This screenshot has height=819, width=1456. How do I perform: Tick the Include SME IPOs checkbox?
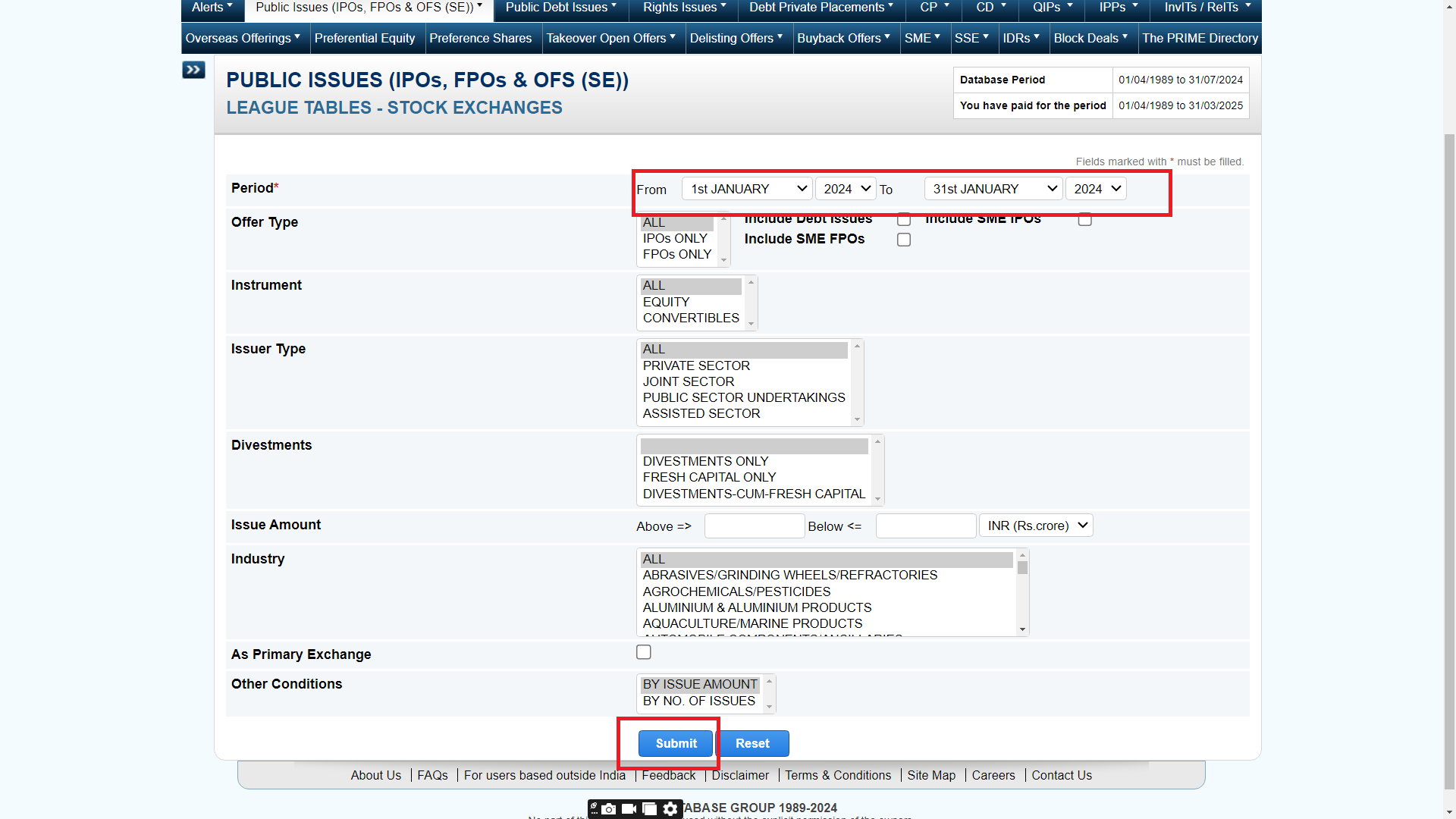[x=1085, y=220]
